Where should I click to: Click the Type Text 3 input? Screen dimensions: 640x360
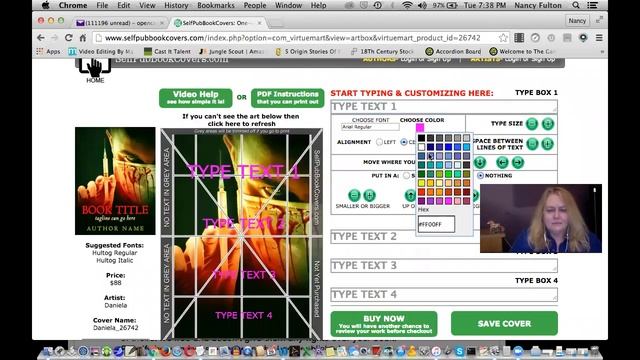click(444, 266)
